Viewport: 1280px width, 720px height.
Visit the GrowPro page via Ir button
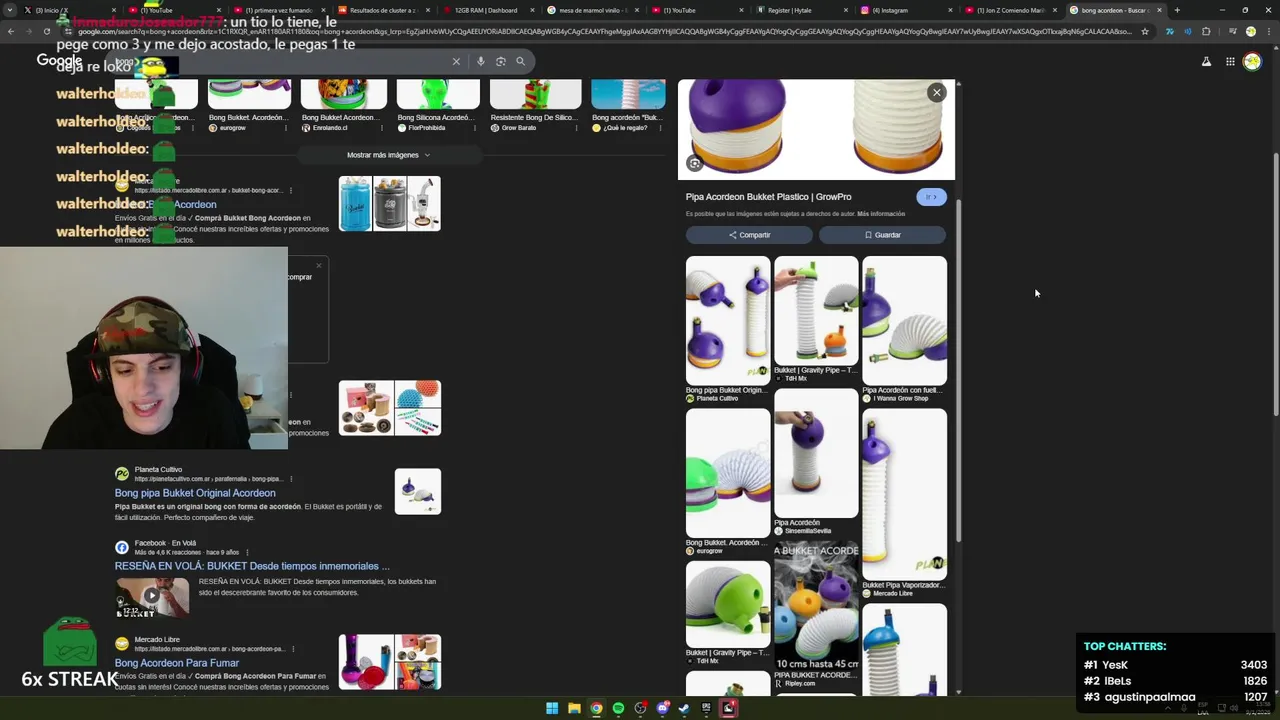click(x=930, y=197)
